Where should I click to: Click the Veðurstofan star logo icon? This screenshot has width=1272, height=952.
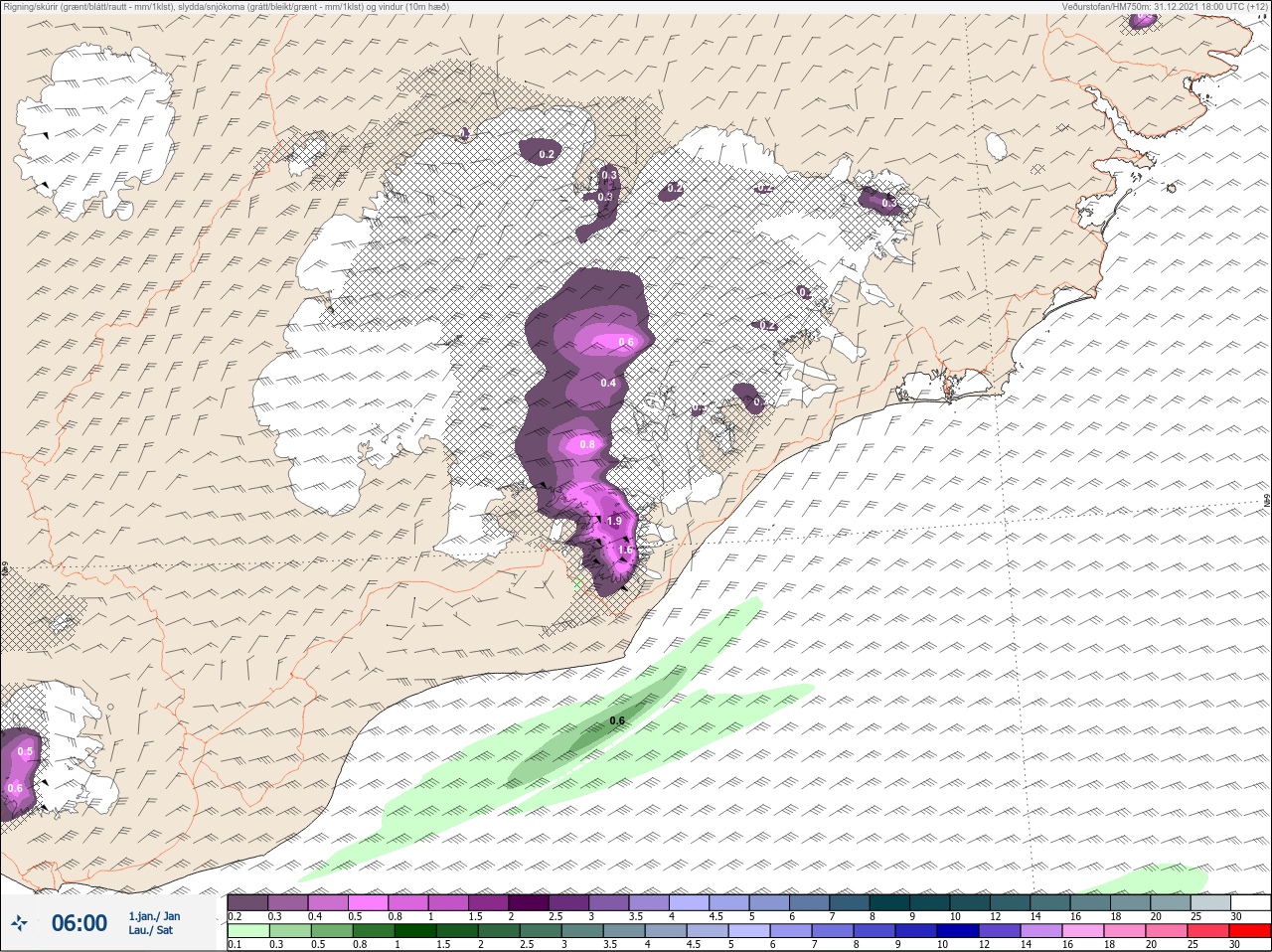coord(19,924)
